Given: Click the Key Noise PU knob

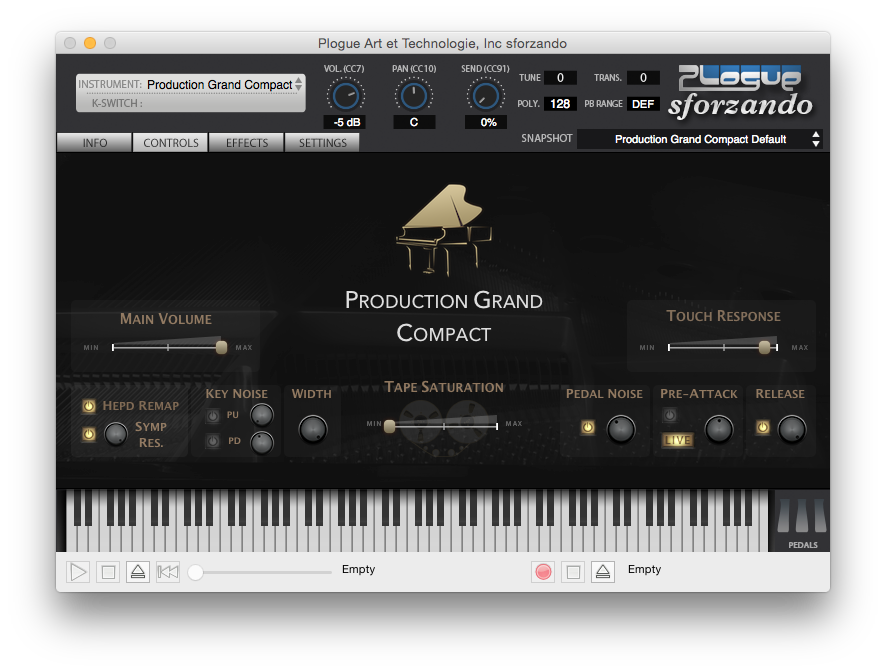Looking at the screenshot, I should (x=262, y=415).
